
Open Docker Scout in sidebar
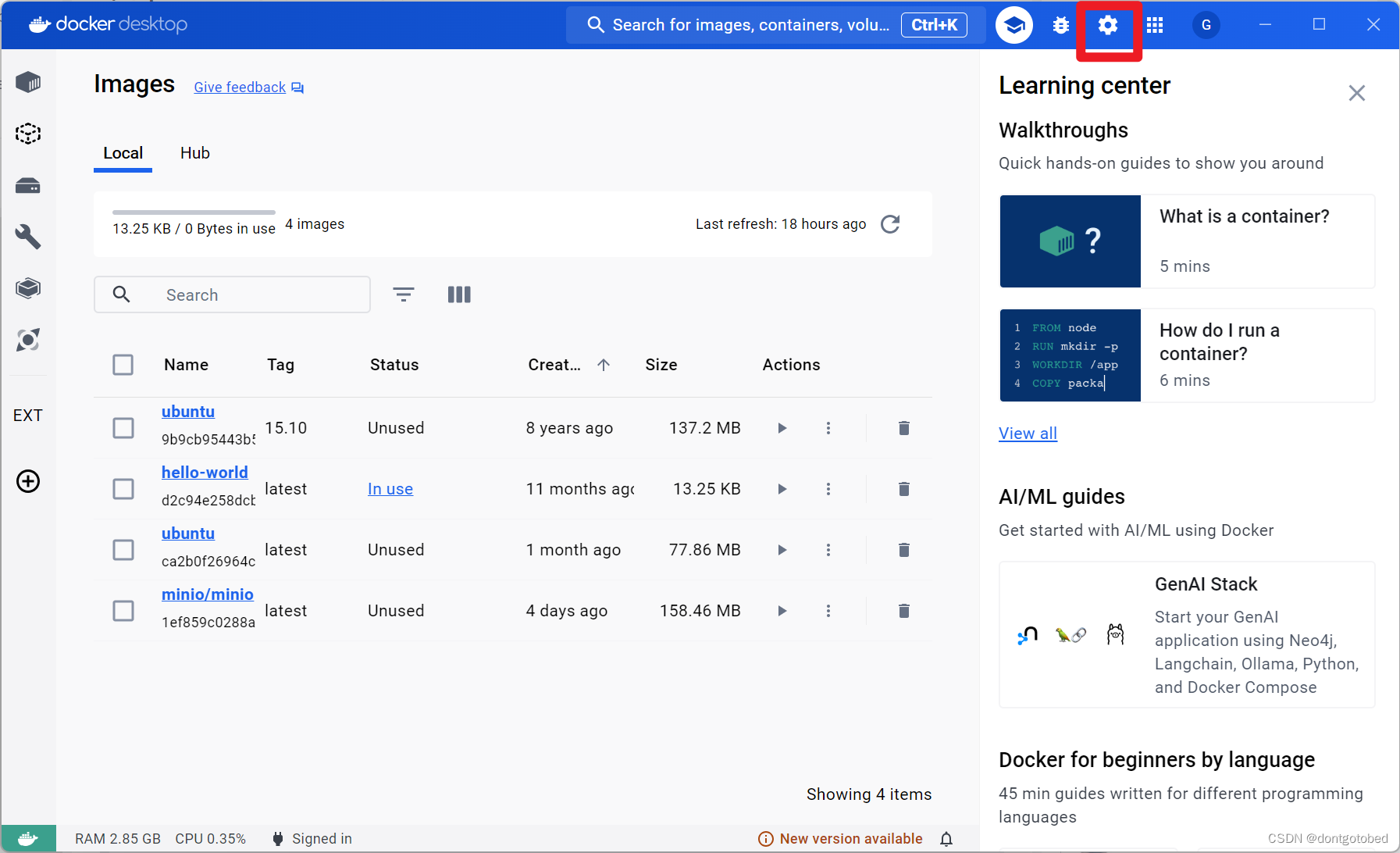click(x=28, y=340)
